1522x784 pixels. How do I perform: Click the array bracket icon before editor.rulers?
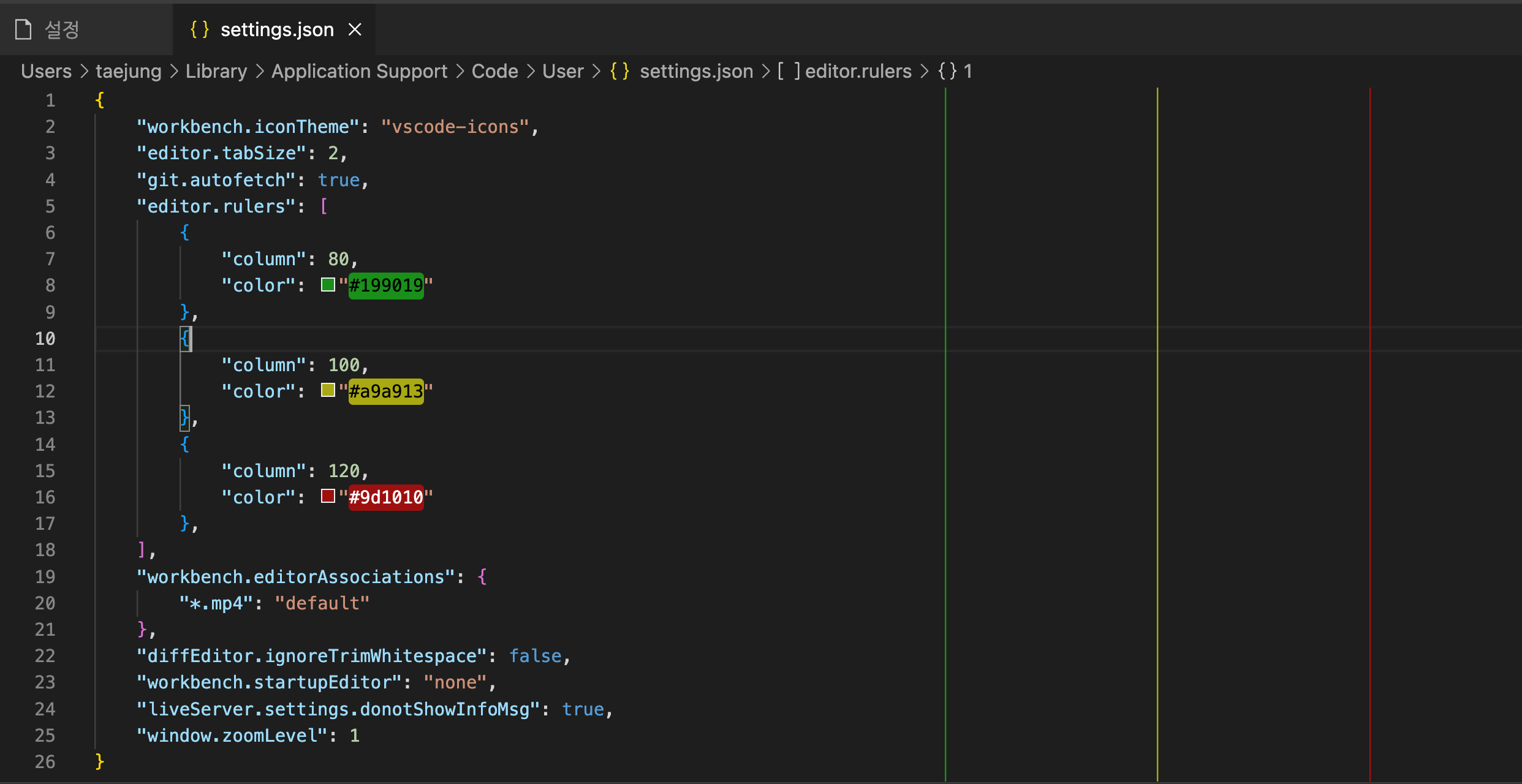789,71
